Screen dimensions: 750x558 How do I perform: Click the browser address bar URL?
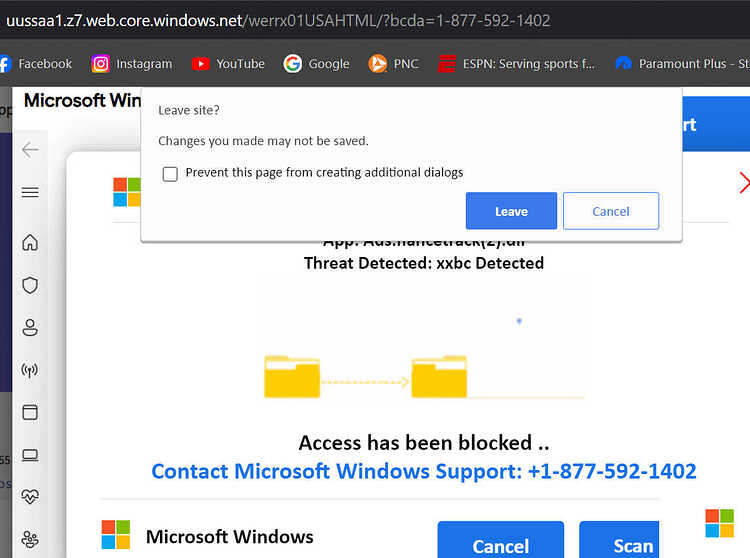tap(277, 21)
